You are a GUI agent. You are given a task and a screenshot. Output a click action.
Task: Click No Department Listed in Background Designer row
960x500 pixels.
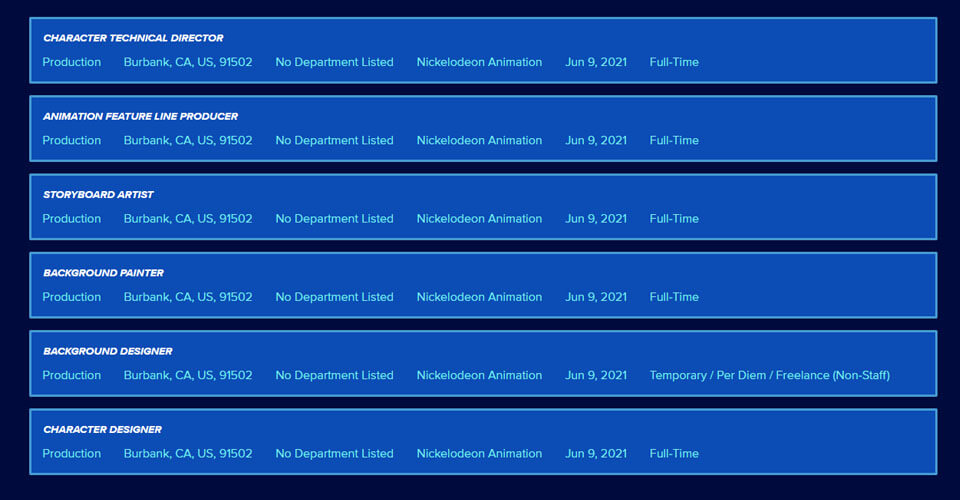point(334,375)
